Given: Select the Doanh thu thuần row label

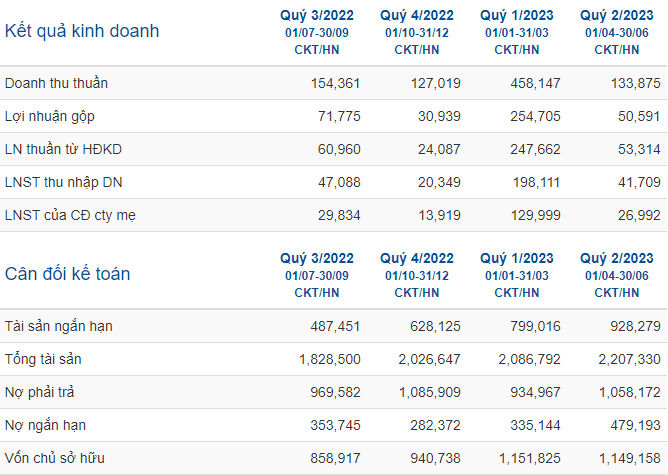Looking at the screenshot, I should 56,83.
